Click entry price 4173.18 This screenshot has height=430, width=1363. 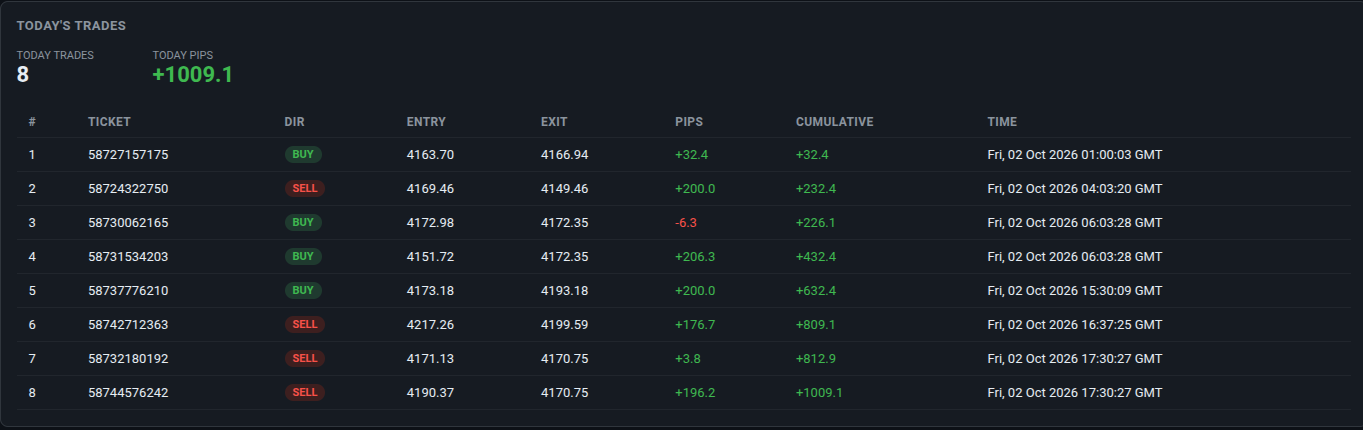coord(430,291)
